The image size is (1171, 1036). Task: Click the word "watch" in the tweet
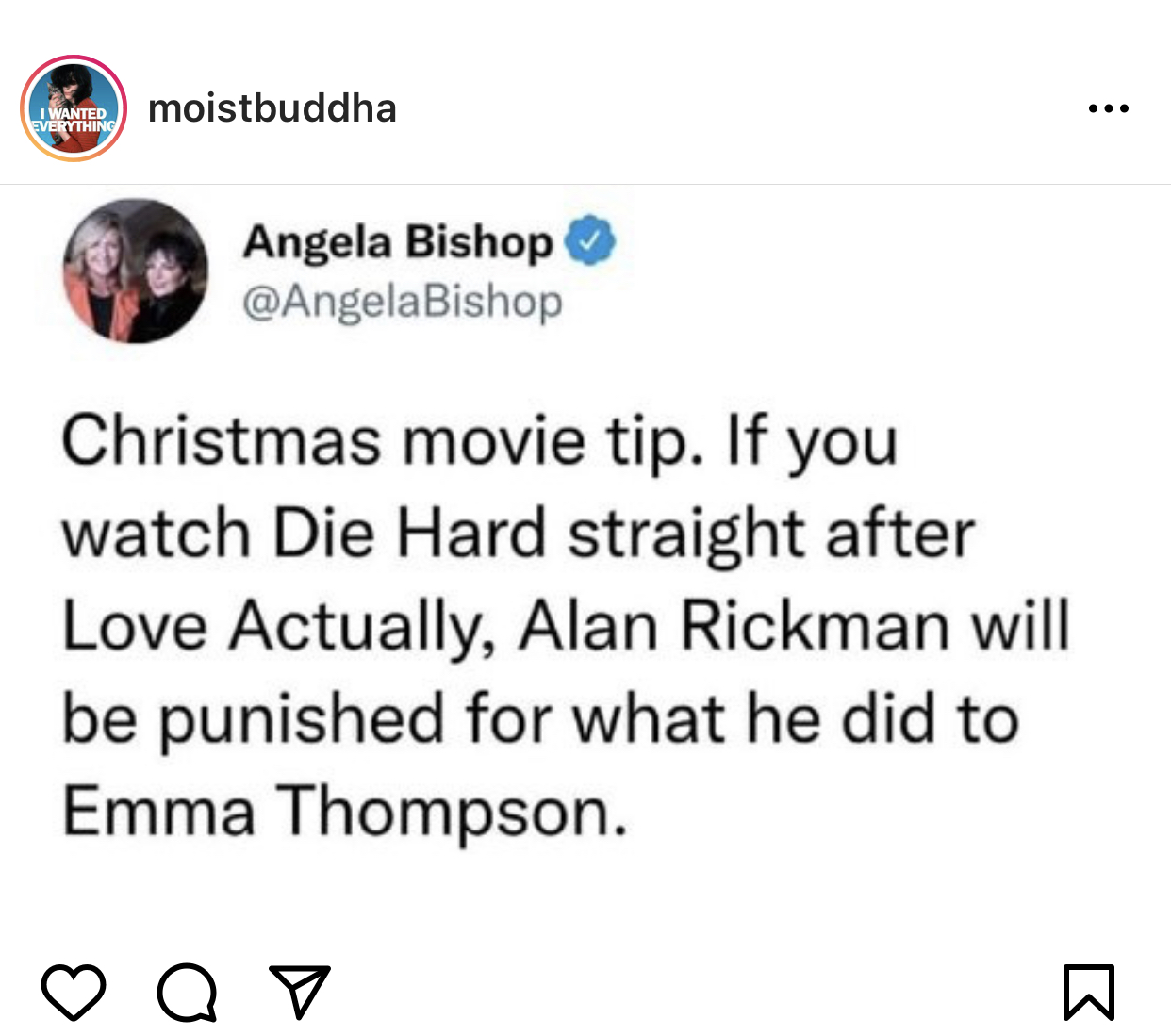point(157,534)
